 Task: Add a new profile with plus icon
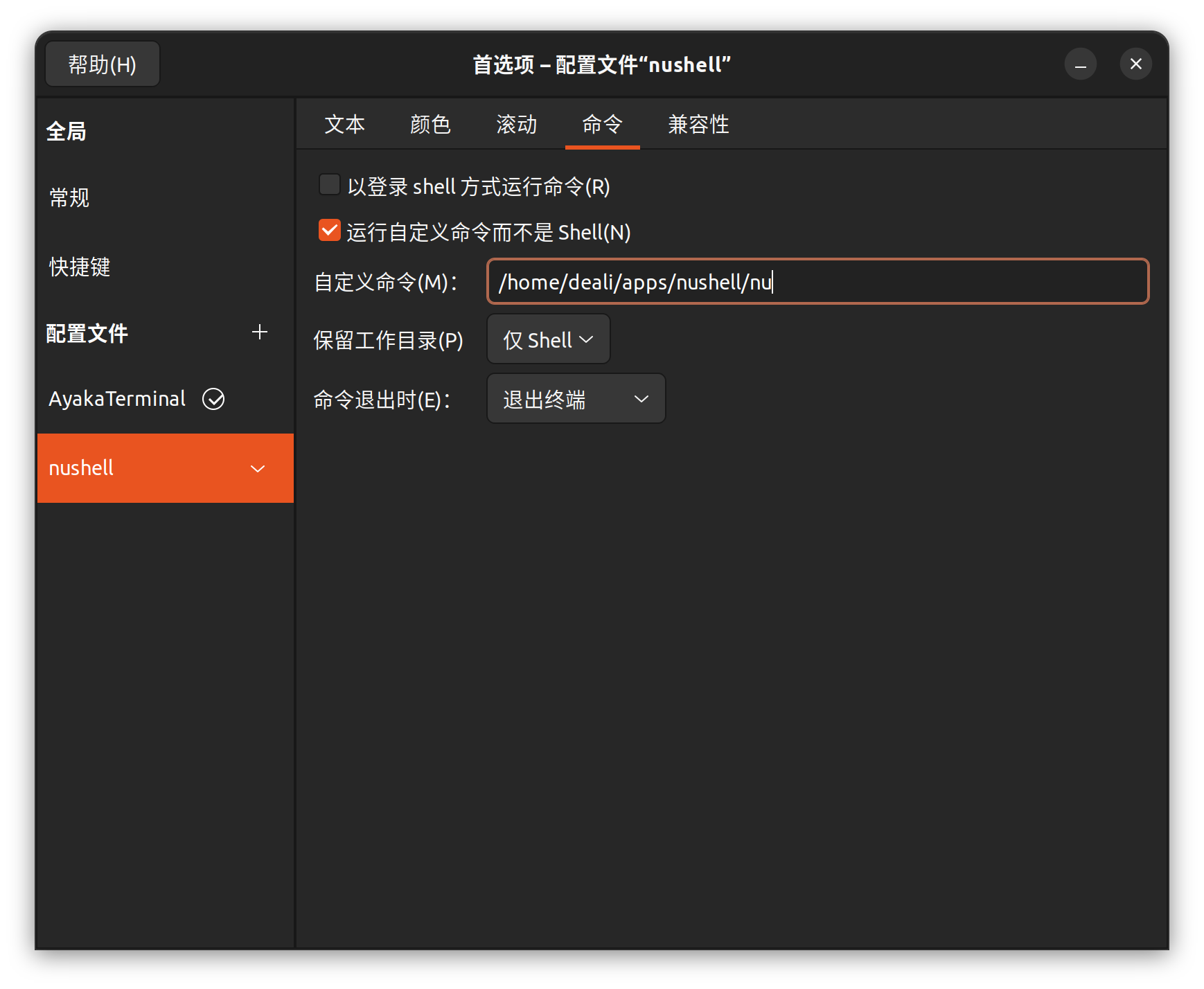260,332
